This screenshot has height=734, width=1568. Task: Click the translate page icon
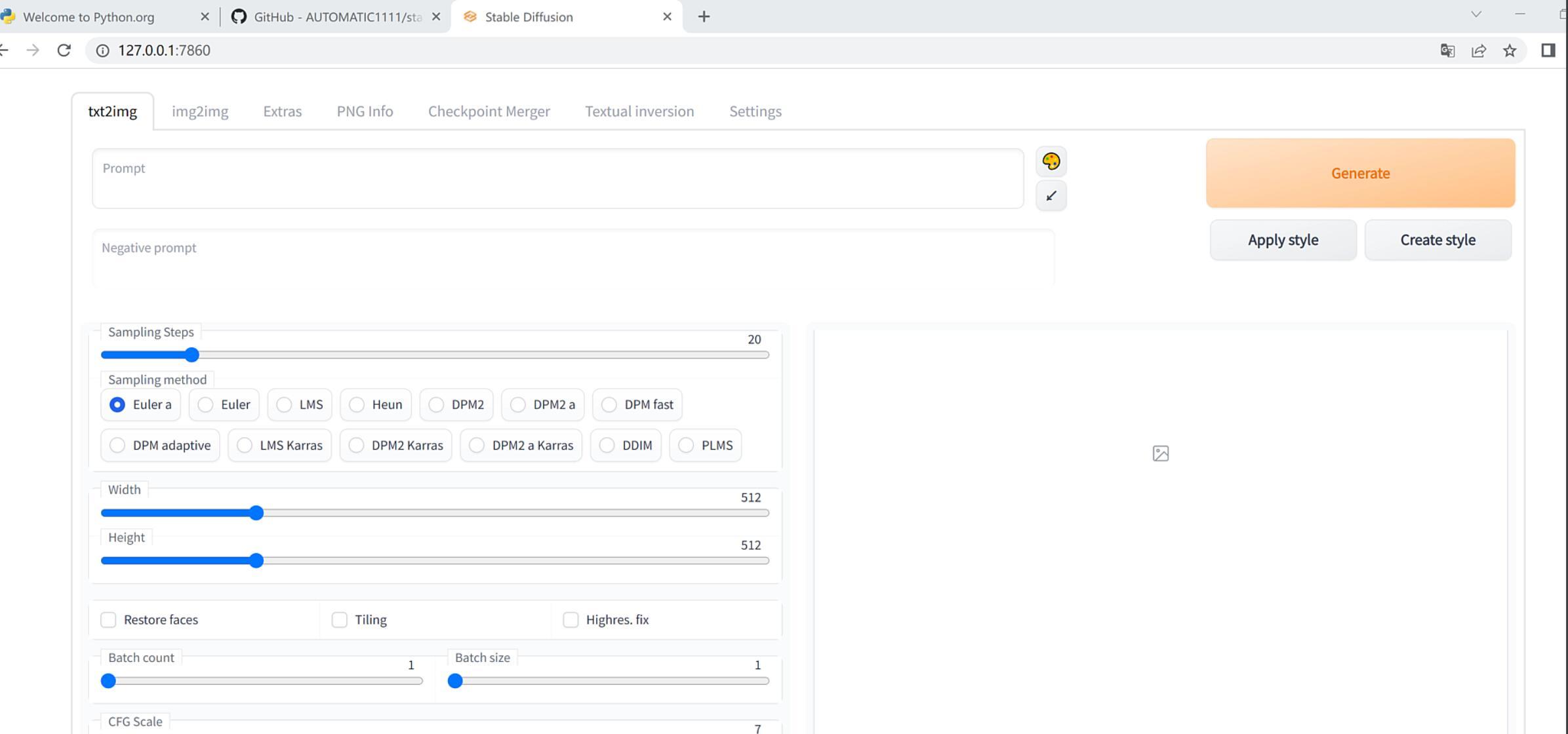coord(1447,50)
